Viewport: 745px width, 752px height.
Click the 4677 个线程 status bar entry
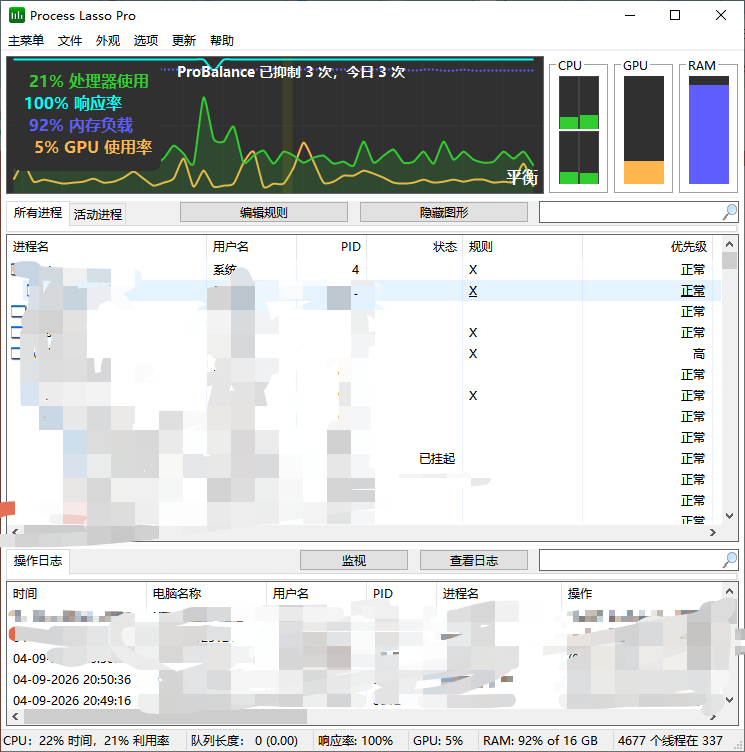pyautogui.click(x=670, y=740)
